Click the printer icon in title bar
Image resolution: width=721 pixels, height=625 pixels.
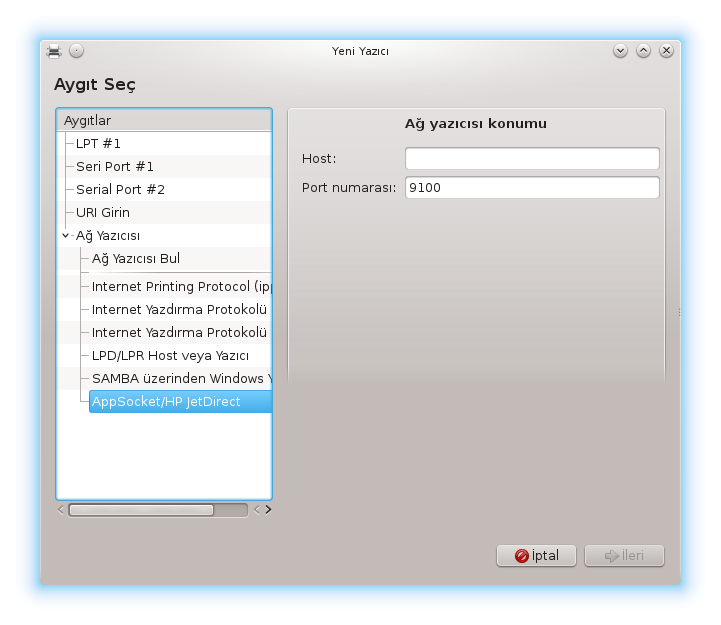tap(54, 51)
